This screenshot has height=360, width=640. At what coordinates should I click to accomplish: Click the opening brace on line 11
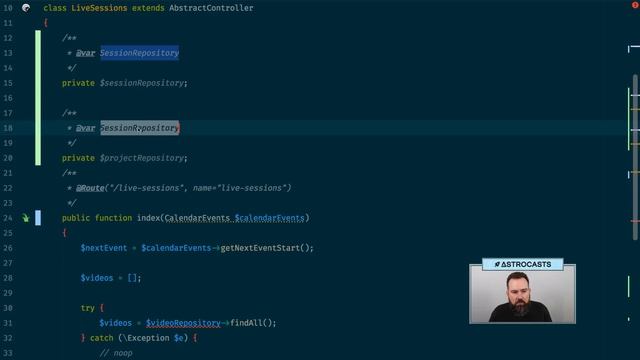click(46, 23)
